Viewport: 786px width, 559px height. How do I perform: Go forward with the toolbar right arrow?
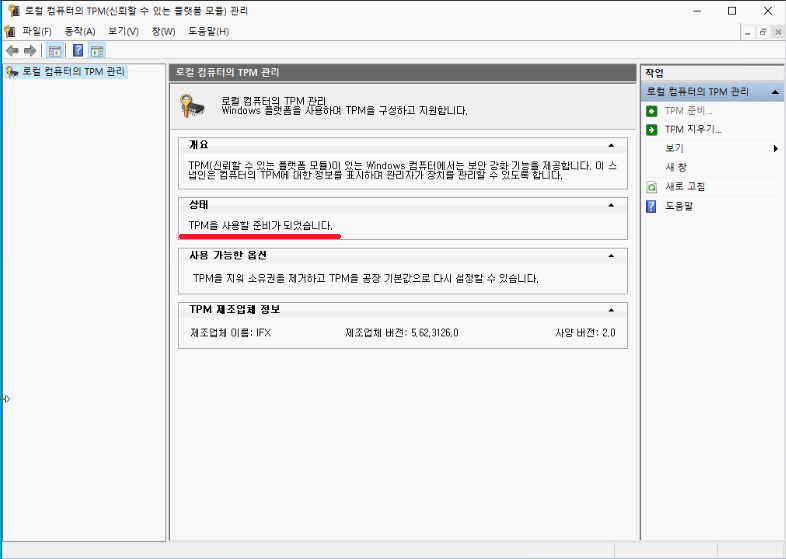pyautogui.click(x=30, y=51)
